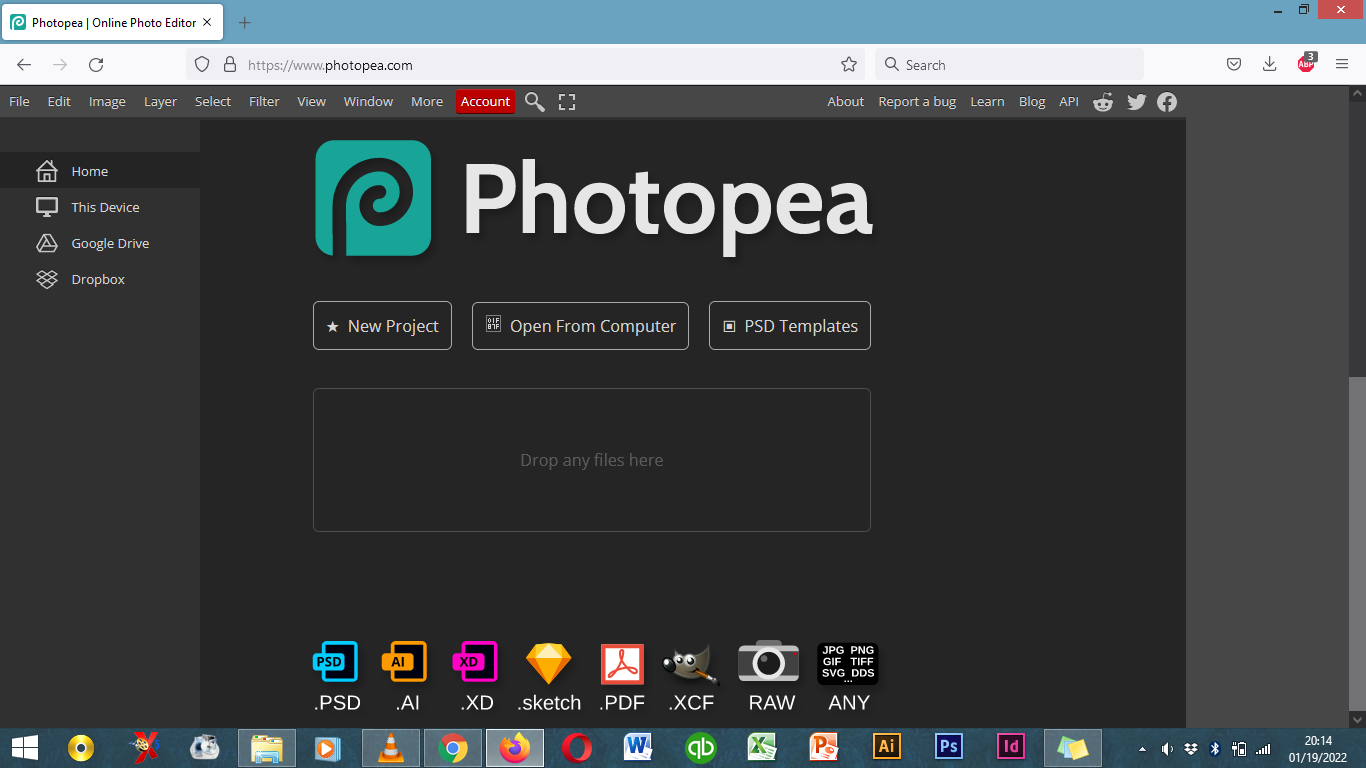Open a new browser tab
The width and height of the screenshot is (1366, 768).
[245, 22]
